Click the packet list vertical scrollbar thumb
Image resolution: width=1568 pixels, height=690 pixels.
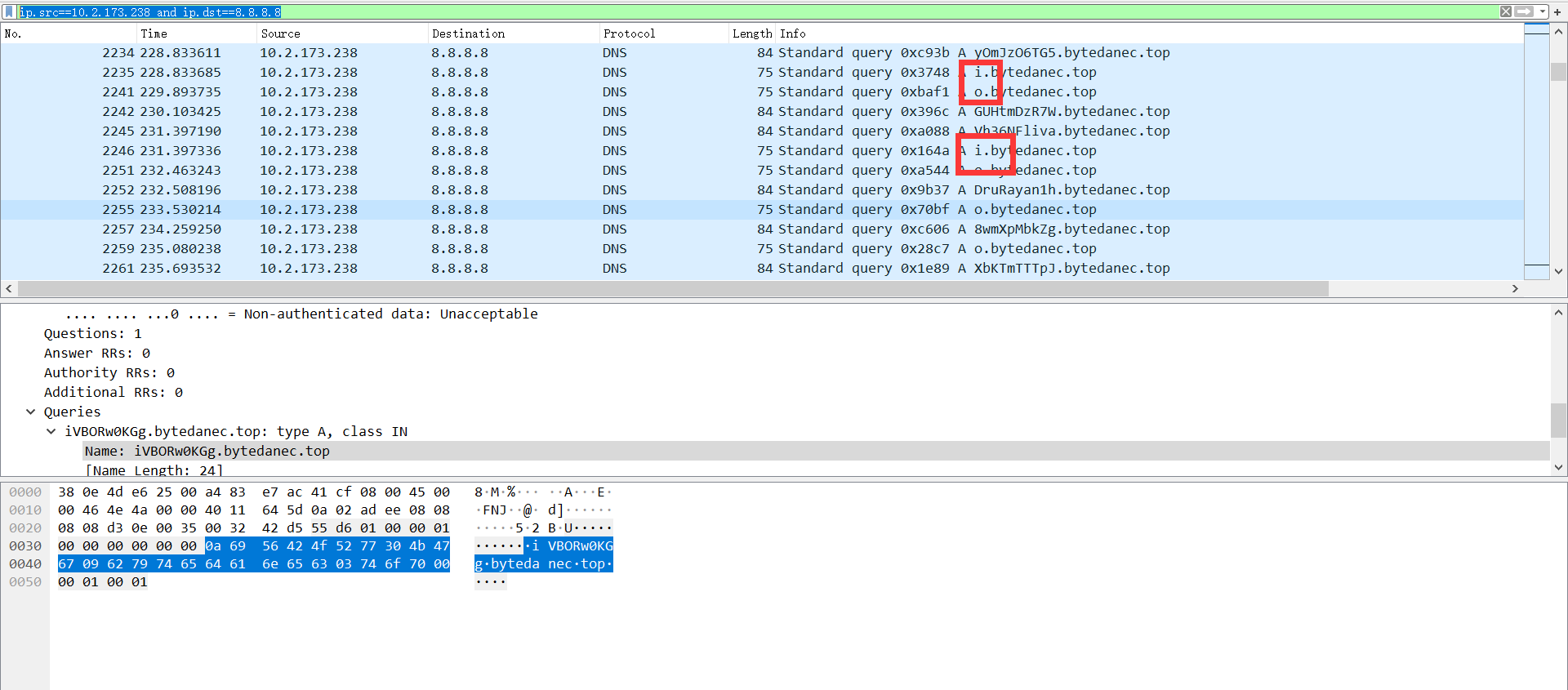click(1558, 72)
